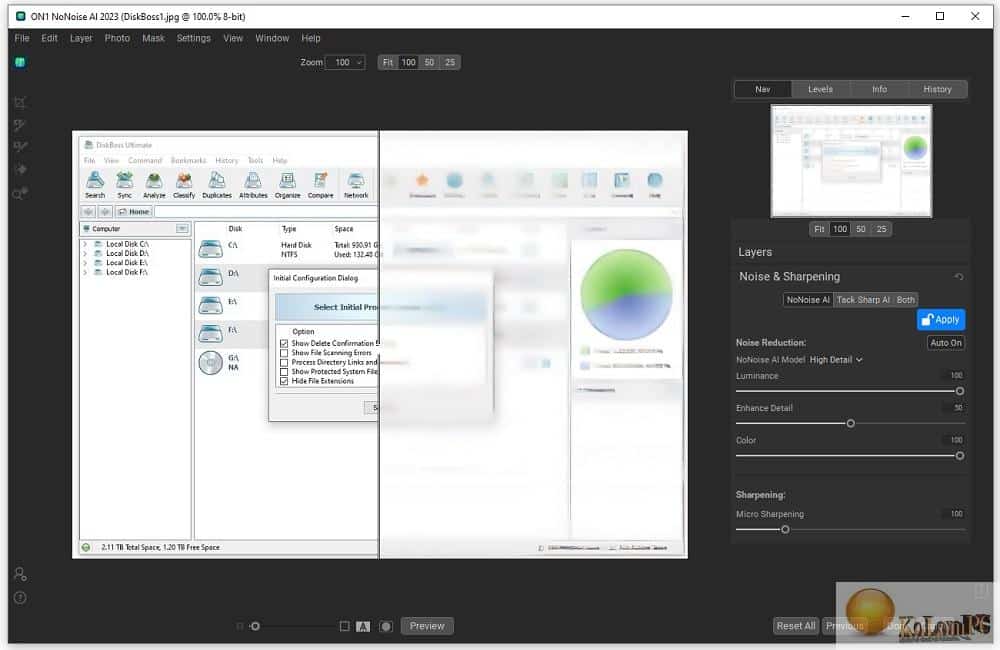The height and width of the screenshot is (650, 1000).
Task: Reset Noise & Sharpening with the undo arrow
Action: [x=959, y=277]
